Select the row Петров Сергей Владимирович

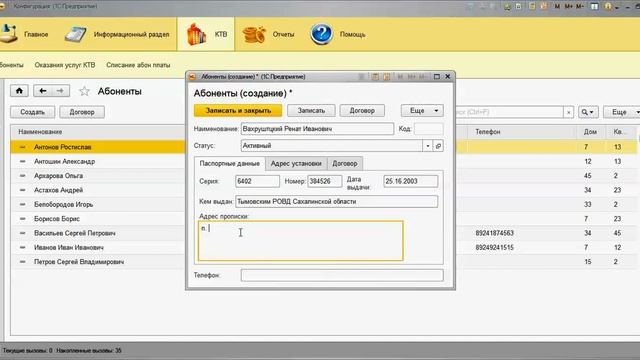click(x=98, y=262)
